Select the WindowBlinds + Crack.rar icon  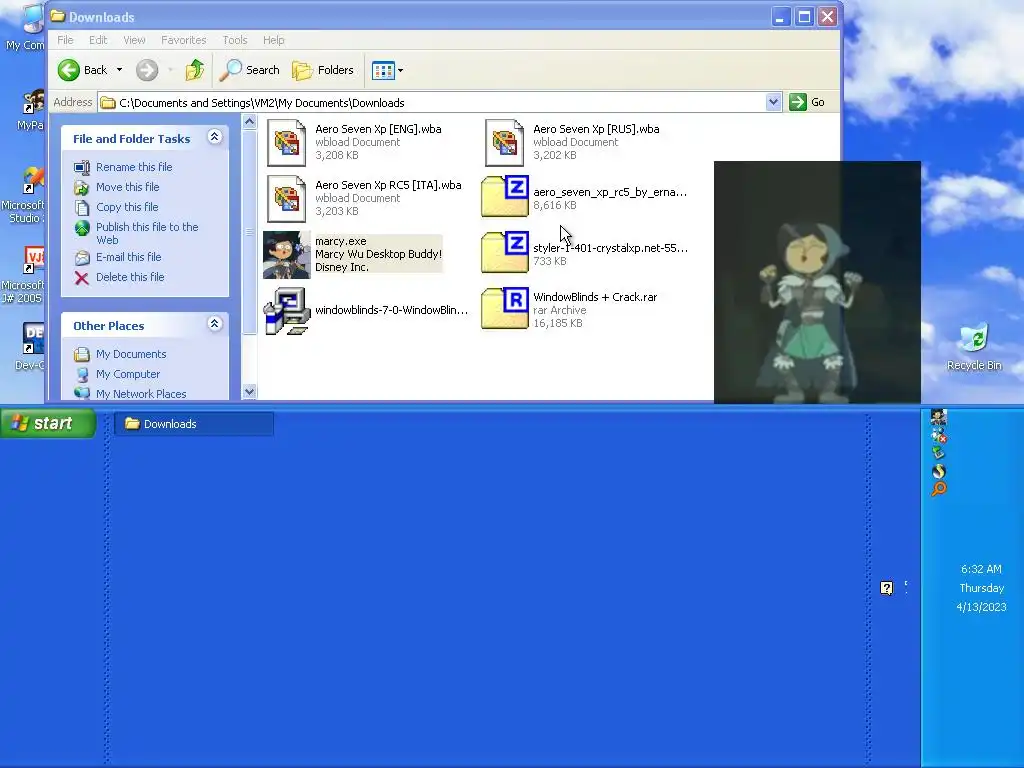click(x=505, y=308)
